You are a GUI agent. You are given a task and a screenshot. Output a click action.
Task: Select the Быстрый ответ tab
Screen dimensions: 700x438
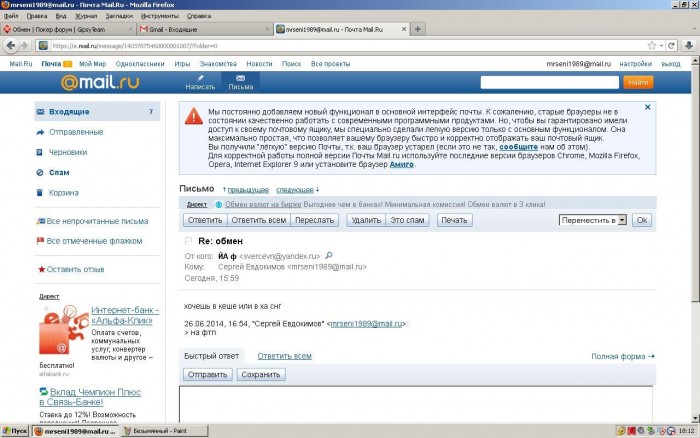click(211, 356)
